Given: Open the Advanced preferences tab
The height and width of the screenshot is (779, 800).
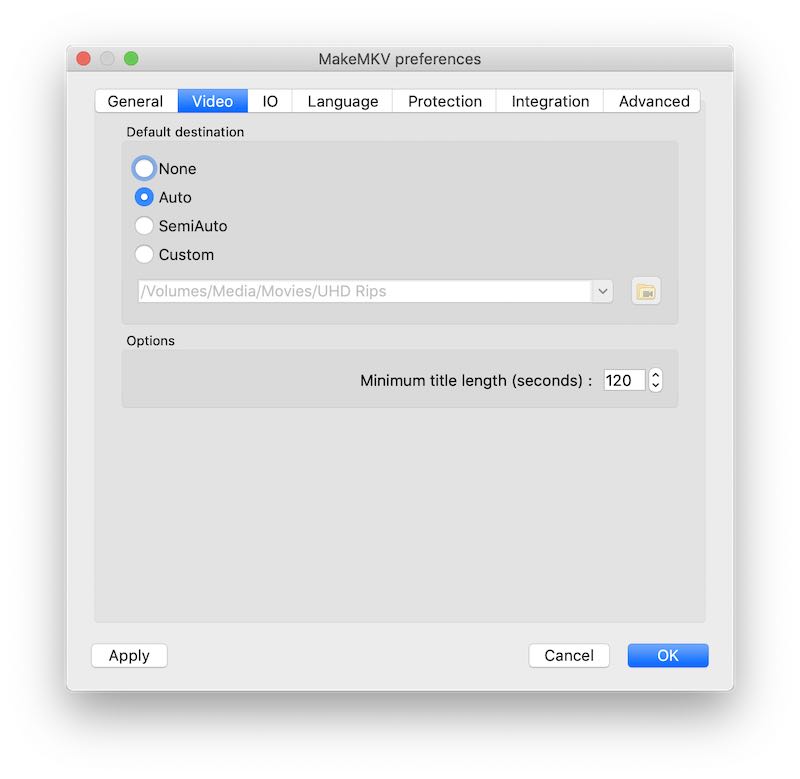Looking at the screenshot, I should click(x=654, y=102).
